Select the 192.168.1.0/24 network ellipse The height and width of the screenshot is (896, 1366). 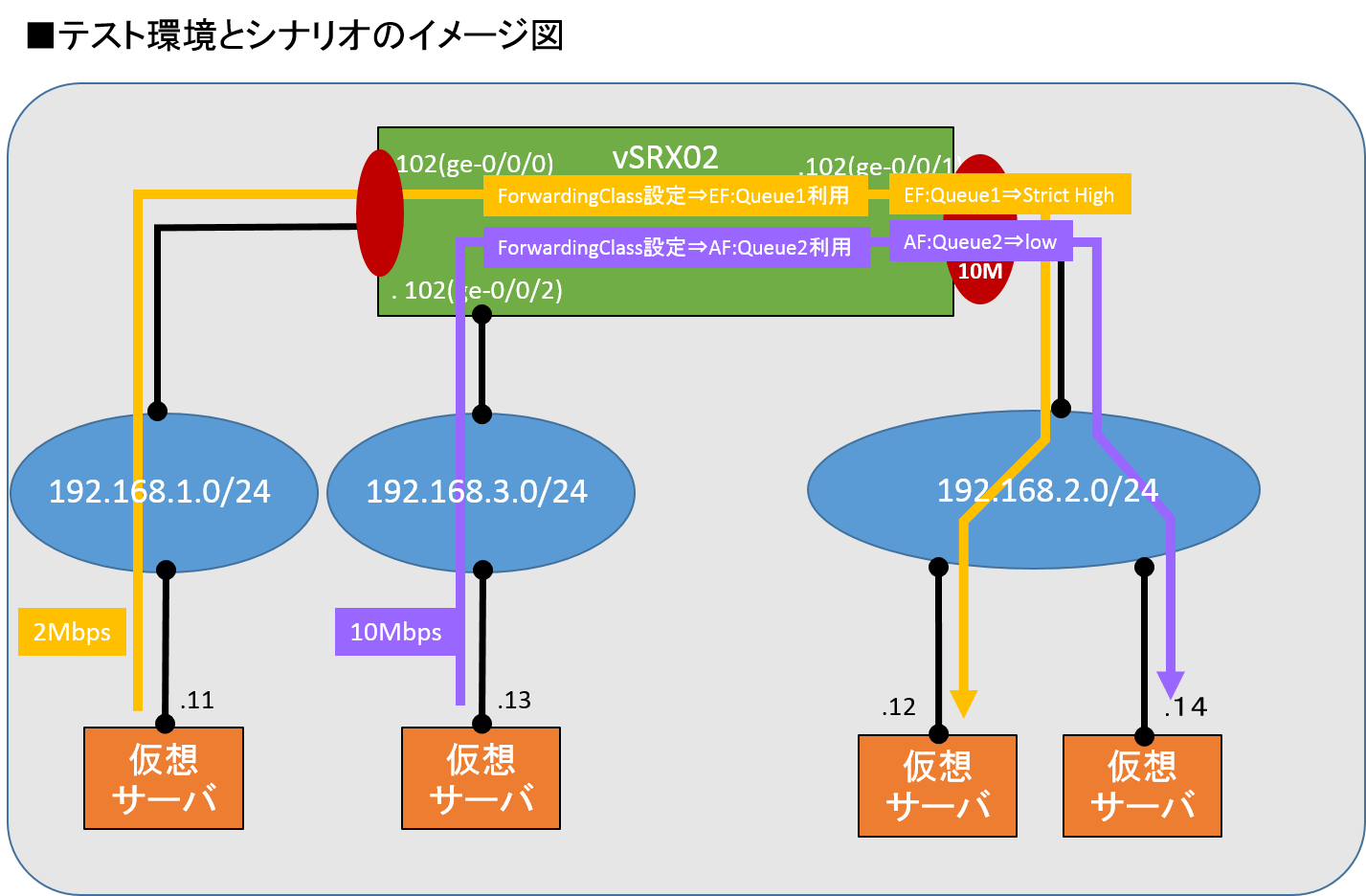(164, 493)
